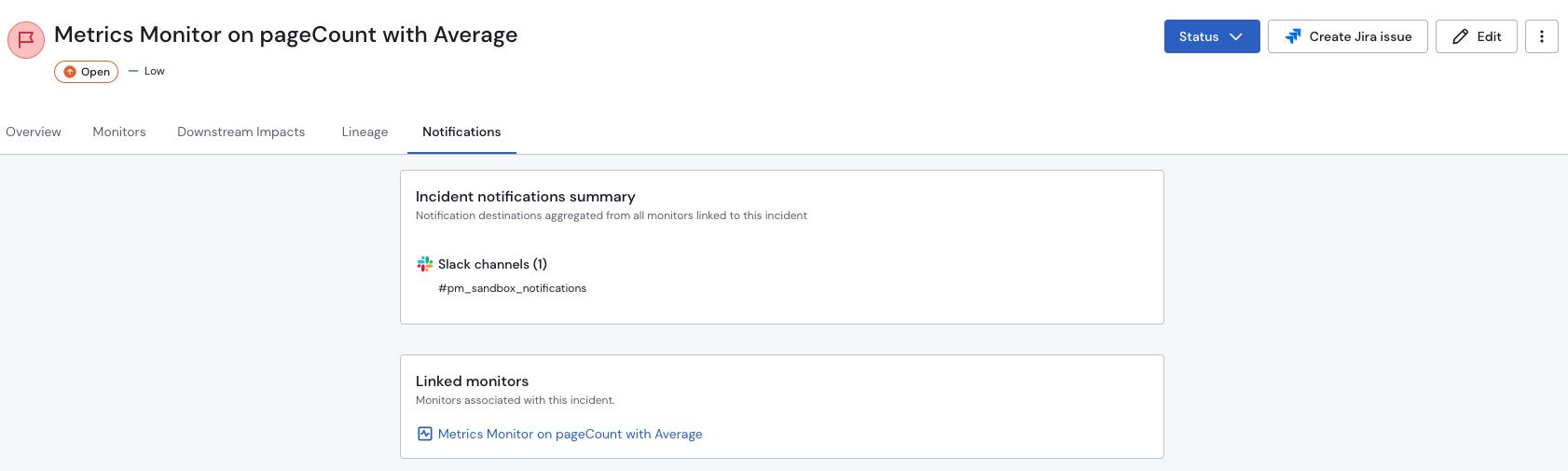Image resolution: width=1568 pixels, height=471 pixels.
Task: Open the three-dot more options menu
Action: coord(1542,36)
